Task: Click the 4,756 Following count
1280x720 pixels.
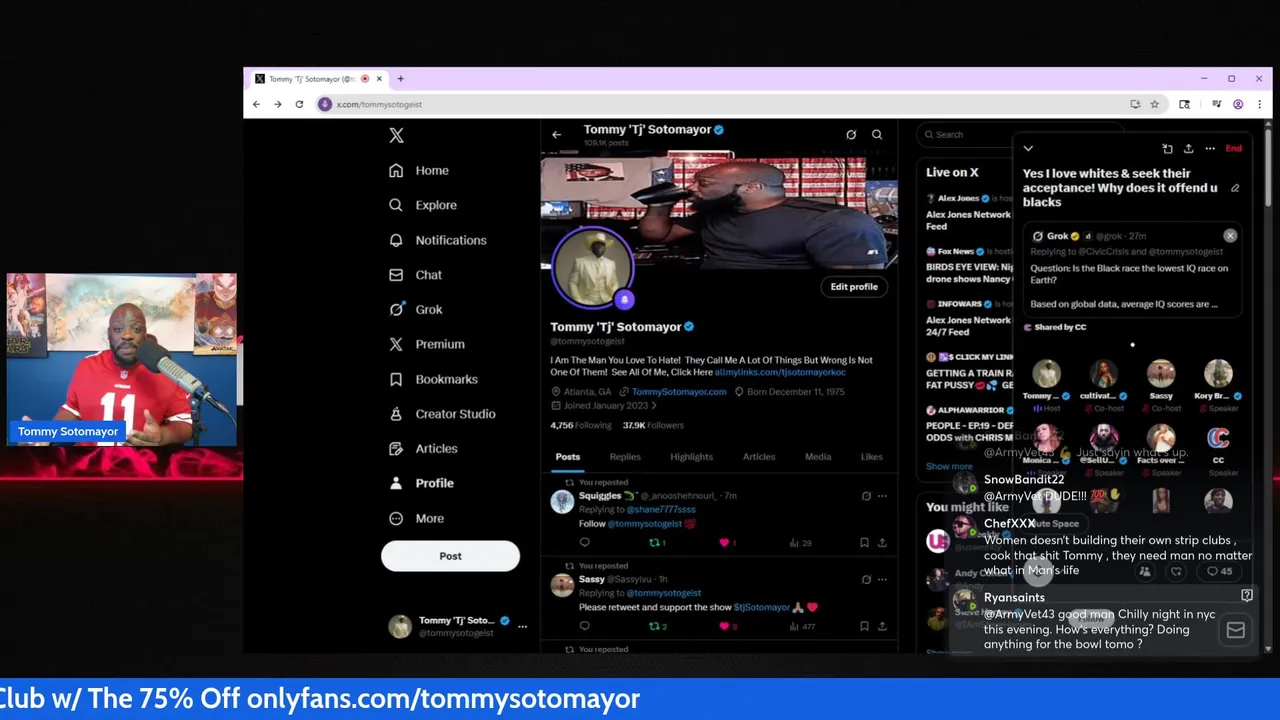Action: click(580, 425)
